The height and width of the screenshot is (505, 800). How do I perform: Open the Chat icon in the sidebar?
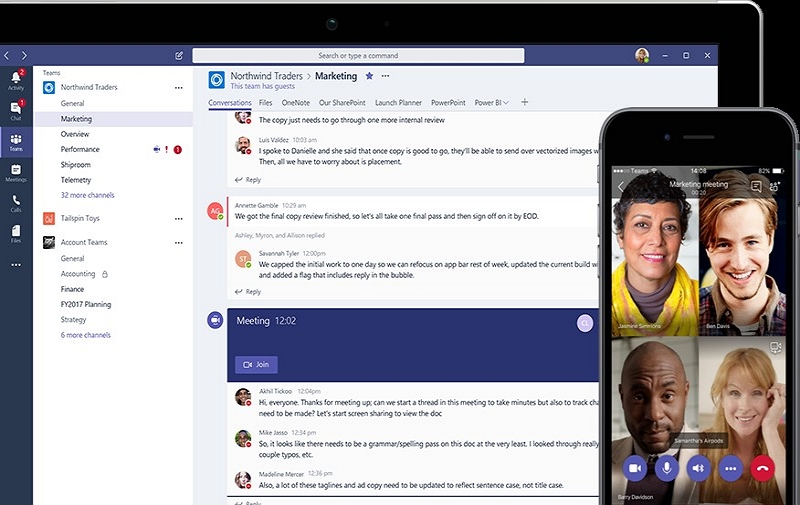pyautogui.click(x=16, y=110)
